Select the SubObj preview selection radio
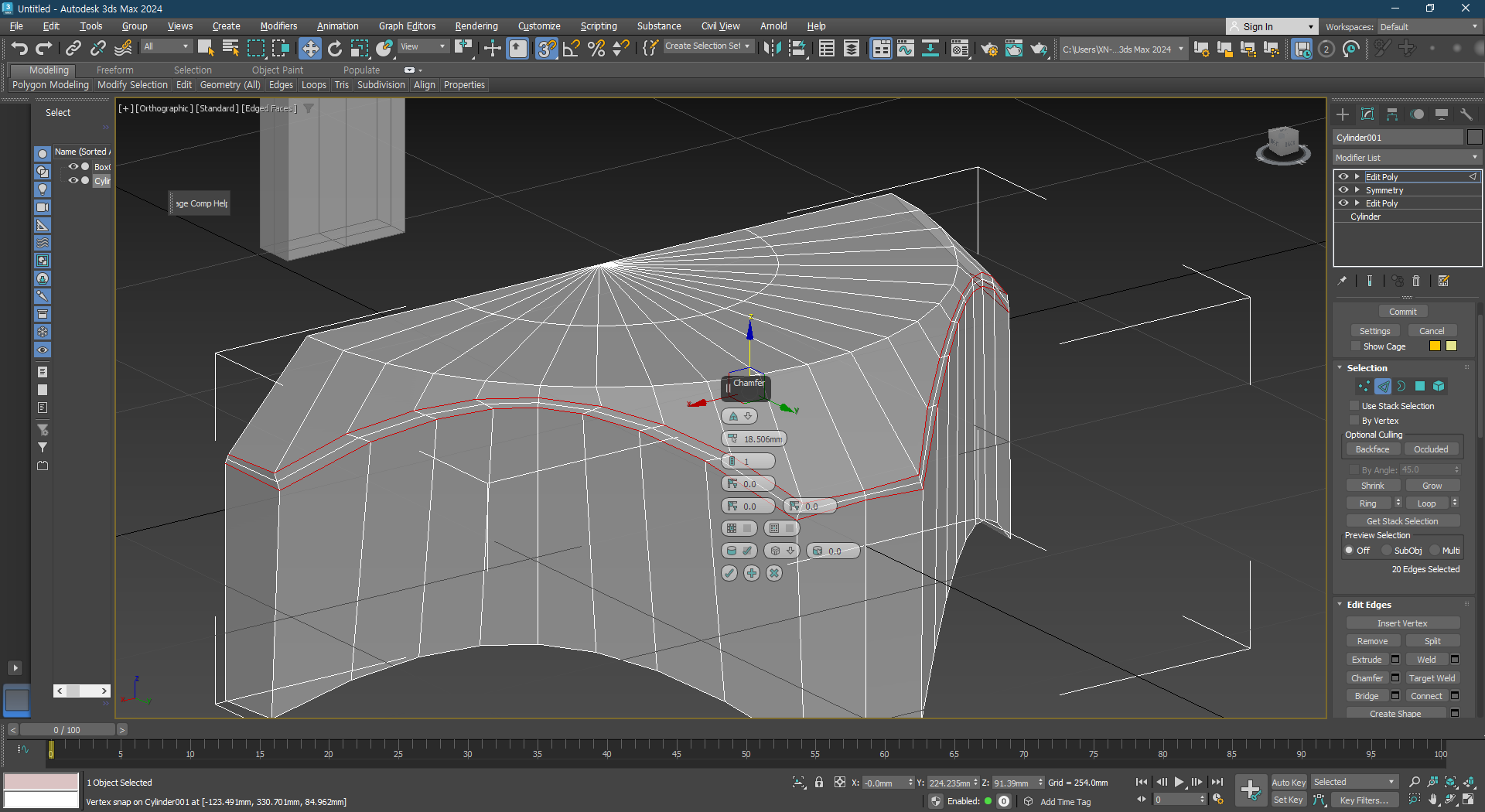This screenshot has width=1485, height=812. 1387,551
